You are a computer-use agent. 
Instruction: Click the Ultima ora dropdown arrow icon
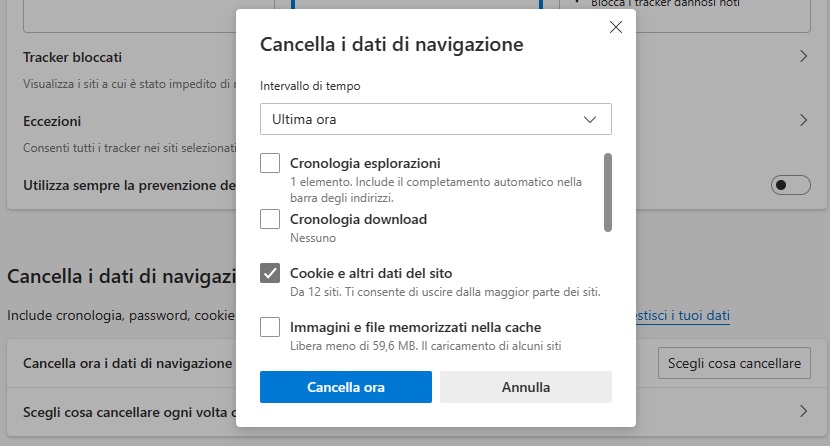tap(590, 119)
